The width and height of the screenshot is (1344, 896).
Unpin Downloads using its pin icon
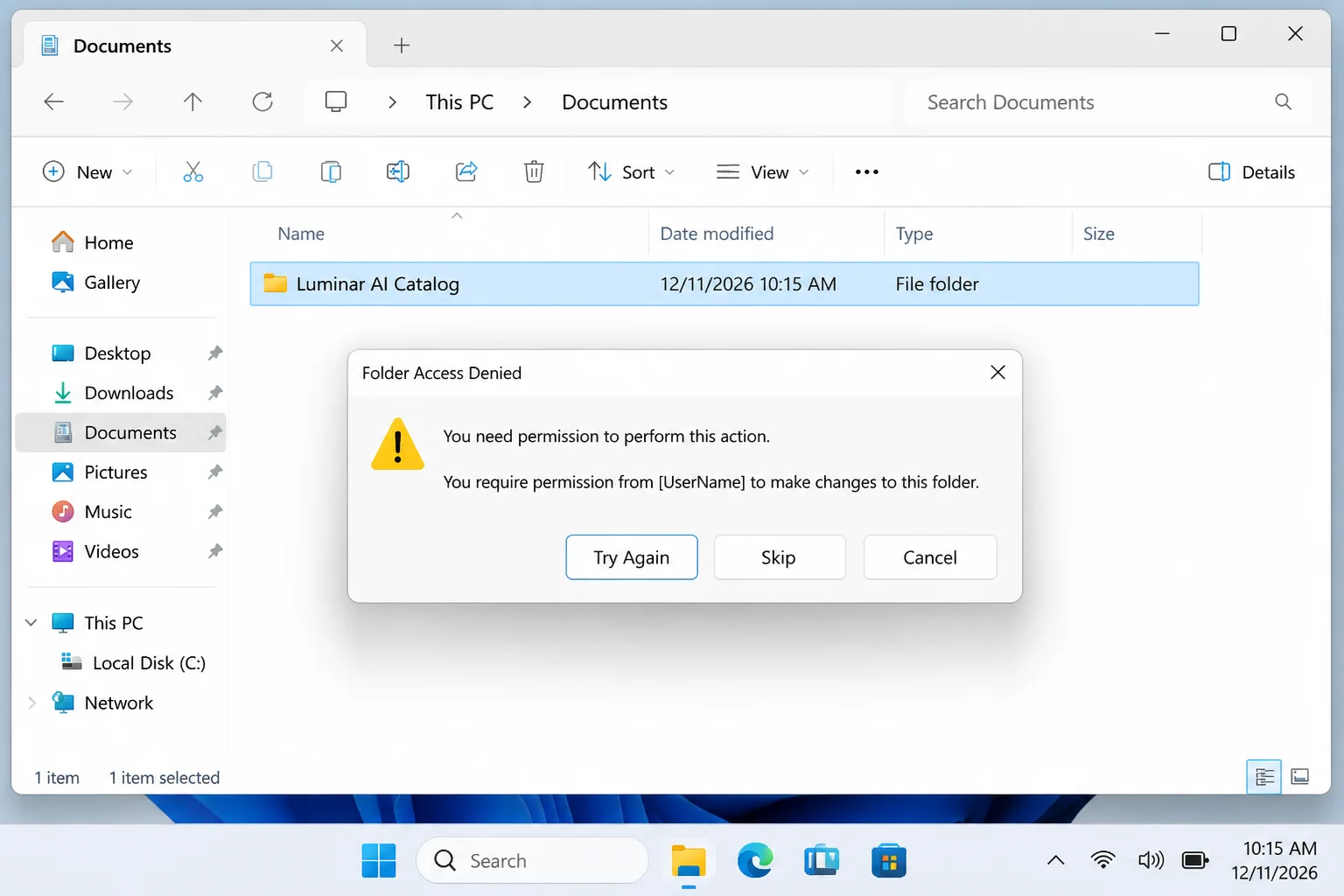(215, 393)
